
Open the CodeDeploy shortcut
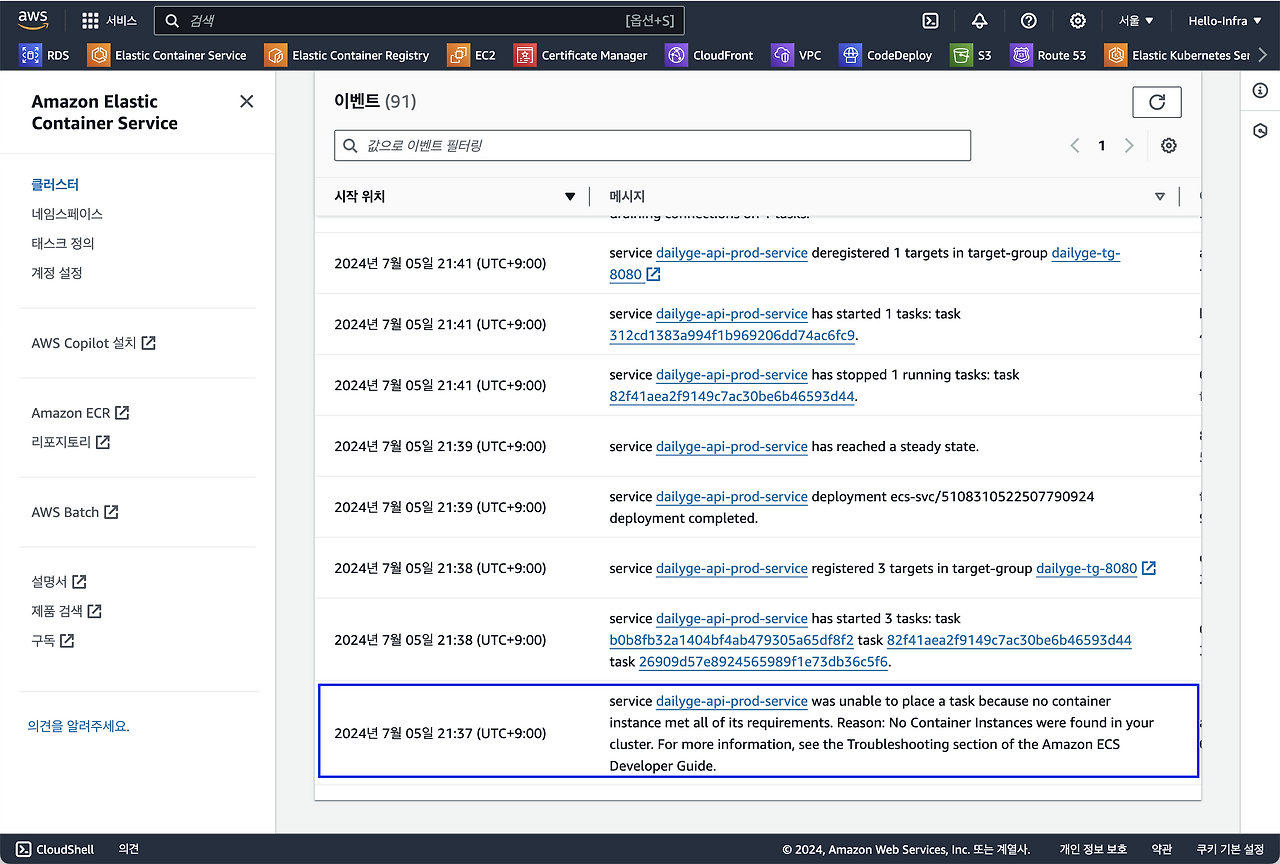point(886,55)
